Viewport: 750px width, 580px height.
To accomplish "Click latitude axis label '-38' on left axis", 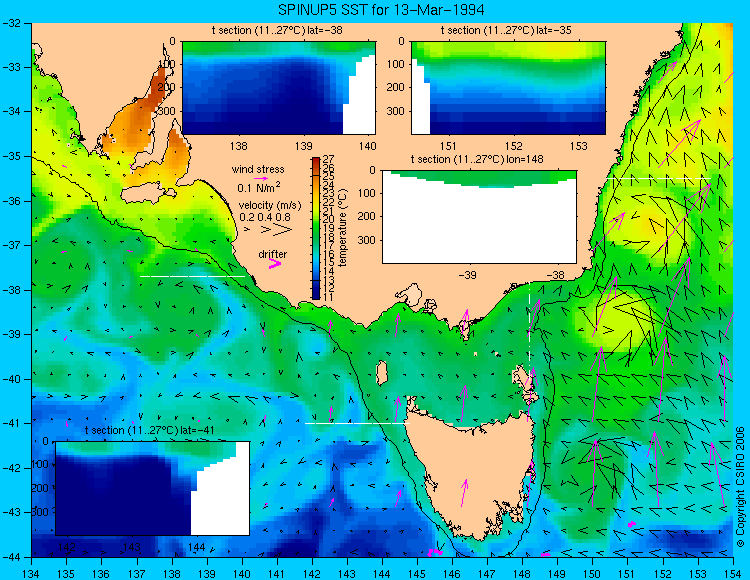I will click(11, 290).
